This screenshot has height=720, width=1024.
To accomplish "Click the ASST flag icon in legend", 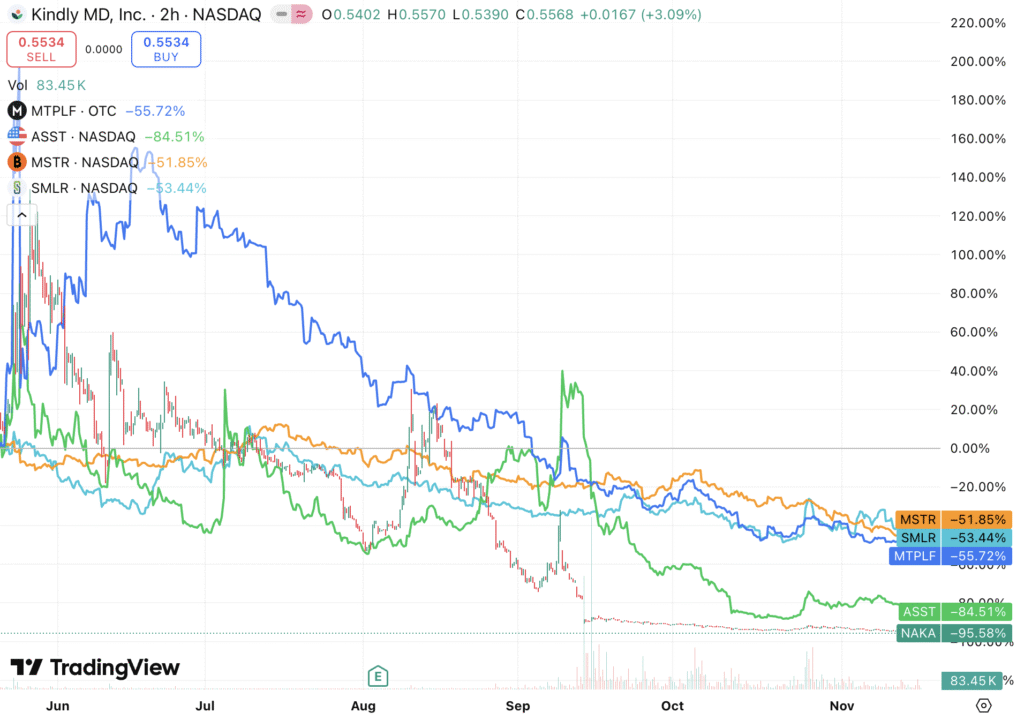I will [x=17, y=137].
